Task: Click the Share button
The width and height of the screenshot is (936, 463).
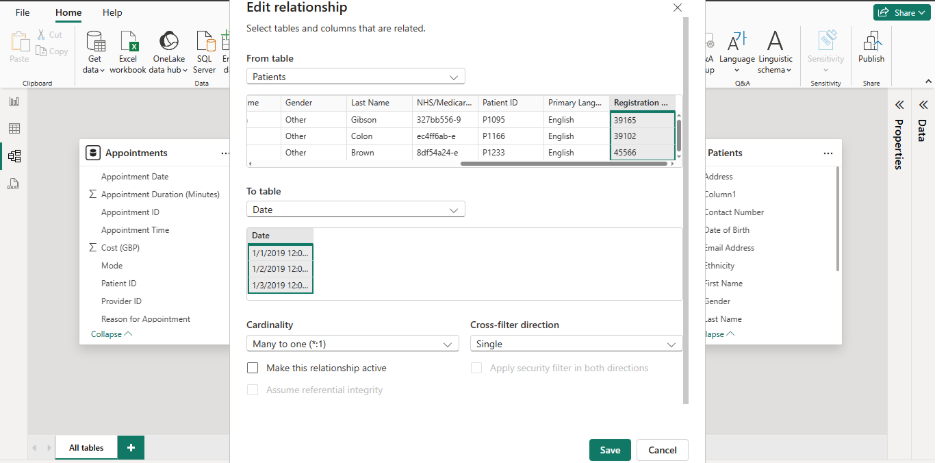Action: coord(902,13)
